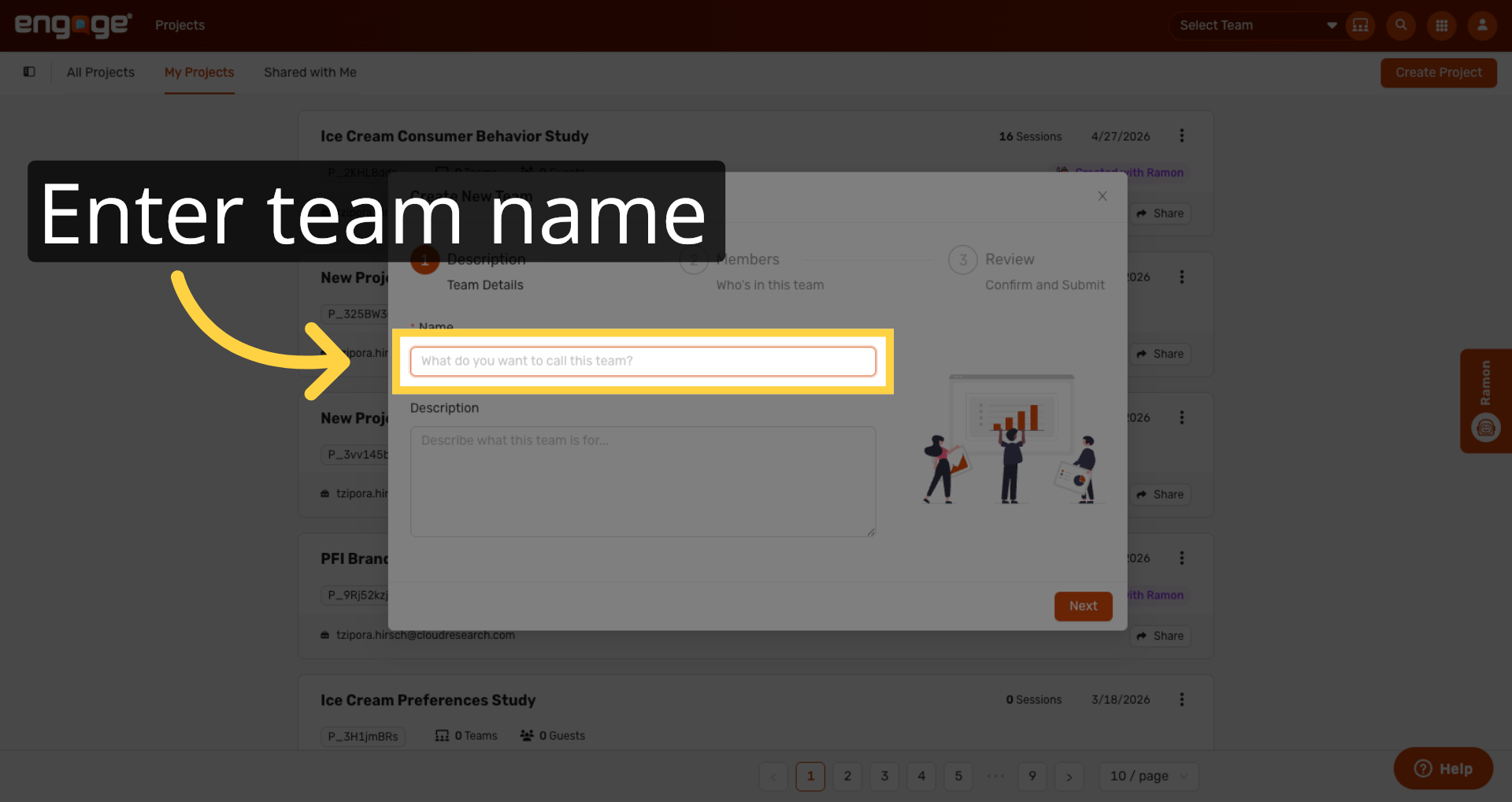Click the team Description textarea
The image size is (1512, 802).
[x=643, y=481]
